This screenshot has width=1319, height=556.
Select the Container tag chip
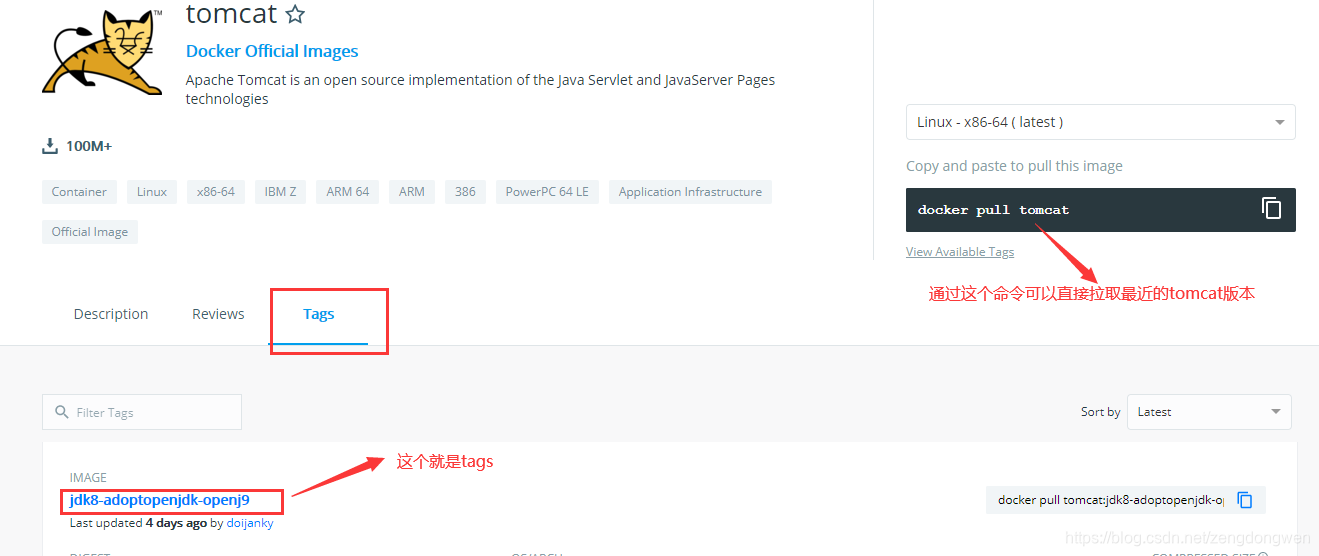click(79, 192)
